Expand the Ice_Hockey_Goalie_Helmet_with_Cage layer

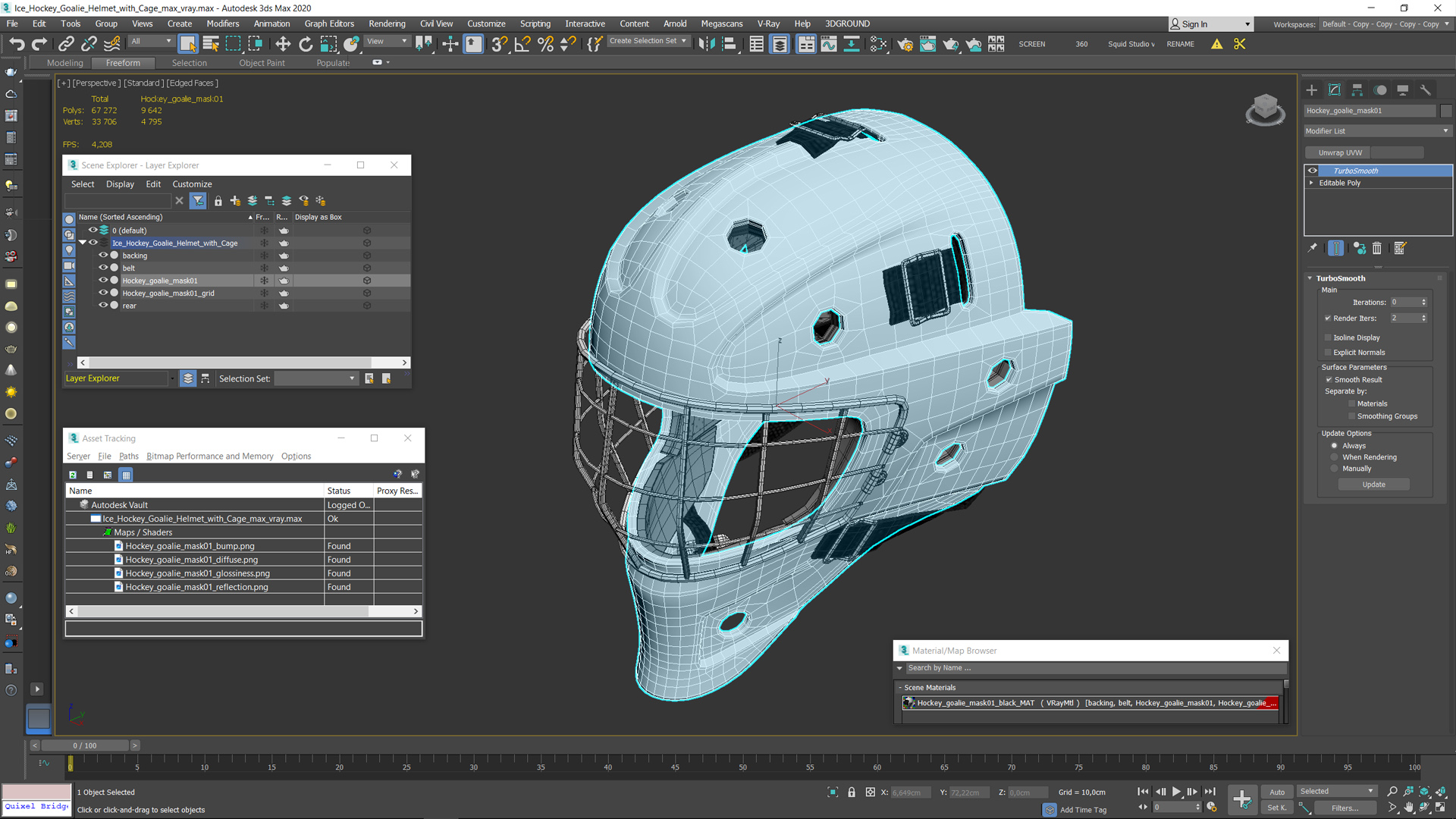coord(83,243)
